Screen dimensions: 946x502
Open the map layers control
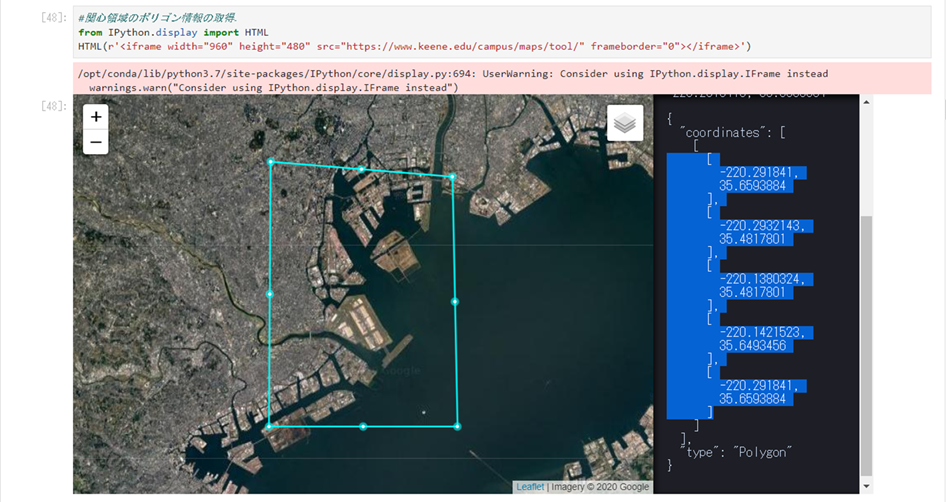(624, 123)
